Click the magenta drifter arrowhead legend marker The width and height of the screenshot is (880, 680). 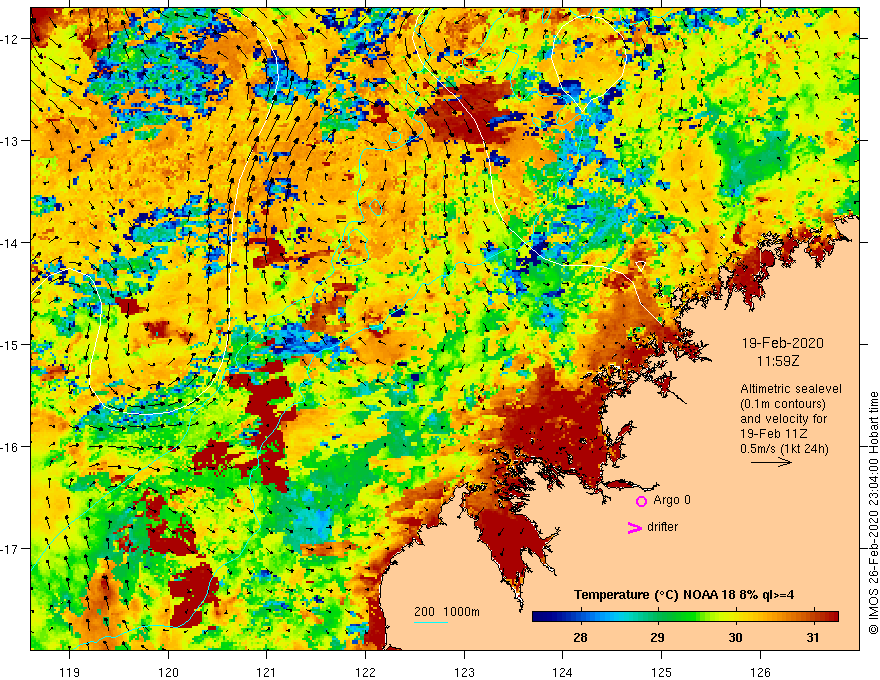pos(635,527)
